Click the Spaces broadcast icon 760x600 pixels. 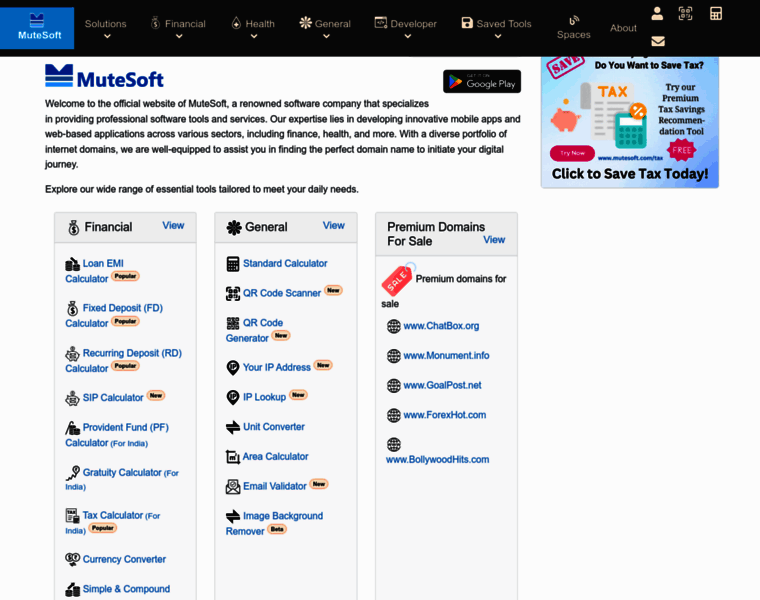coord(574,20)
